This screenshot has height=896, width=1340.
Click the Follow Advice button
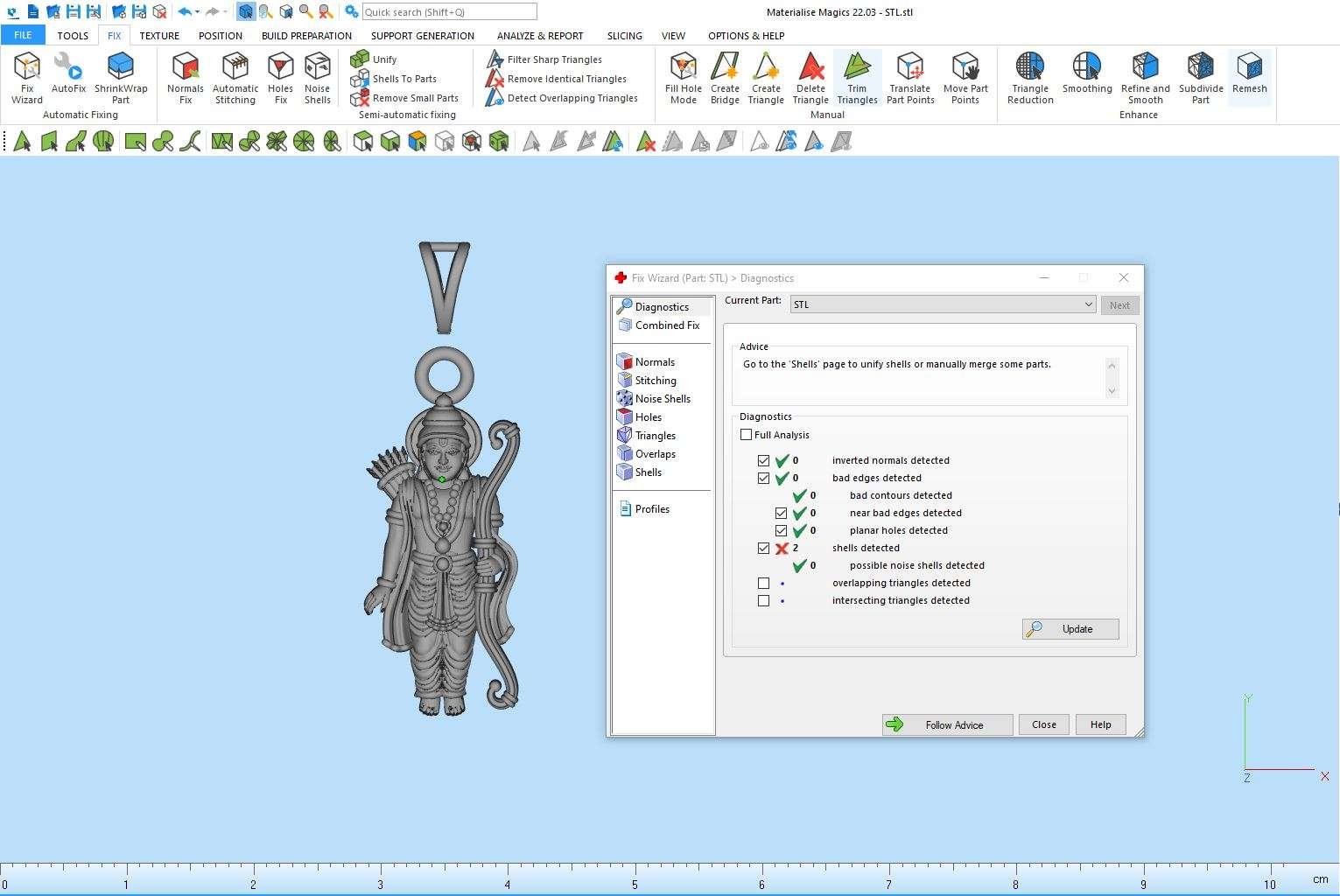[947, 724]
